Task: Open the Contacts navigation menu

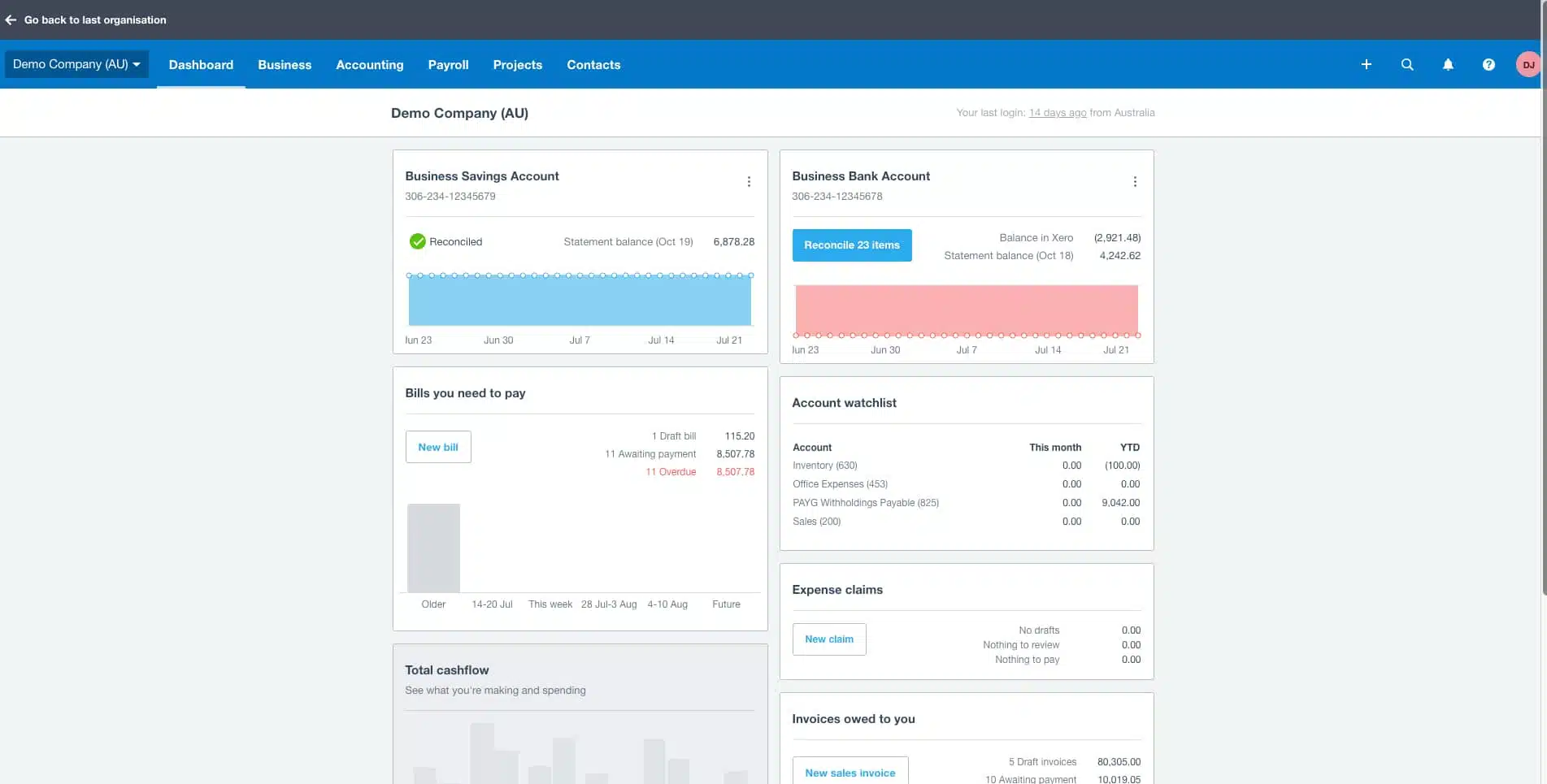Action: [x=593, y=65]
